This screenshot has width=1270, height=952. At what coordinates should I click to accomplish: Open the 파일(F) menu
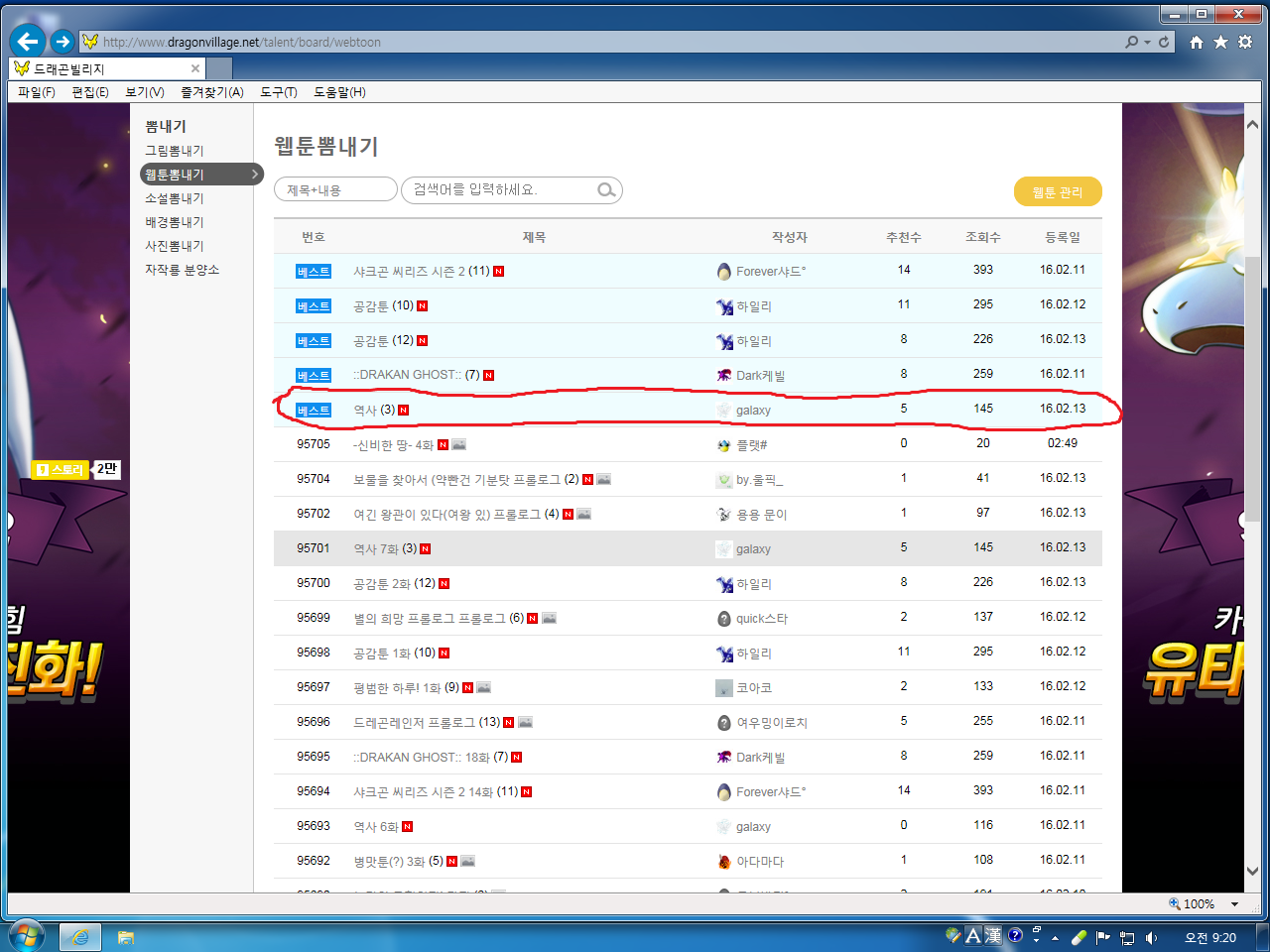coord(37,92)
